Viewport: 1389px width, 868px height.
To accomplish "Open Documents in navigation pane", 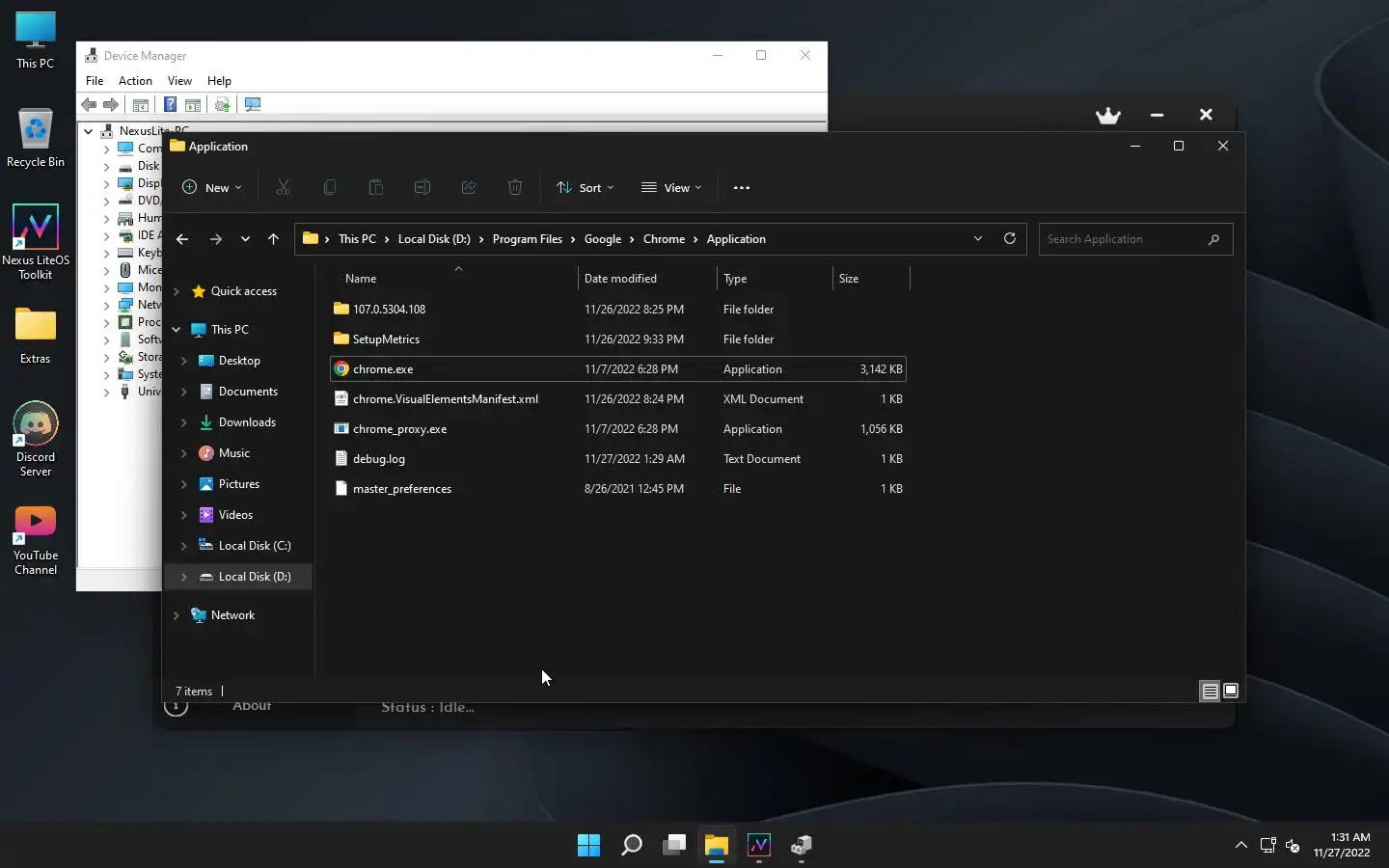I will [248, 392].
